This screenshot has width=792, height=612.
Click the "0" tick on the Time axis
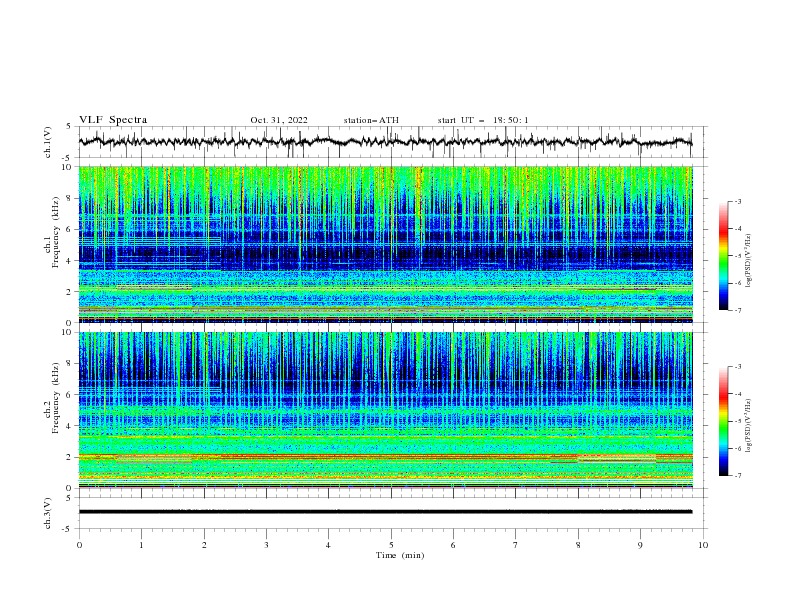click(x=79, y=545)
